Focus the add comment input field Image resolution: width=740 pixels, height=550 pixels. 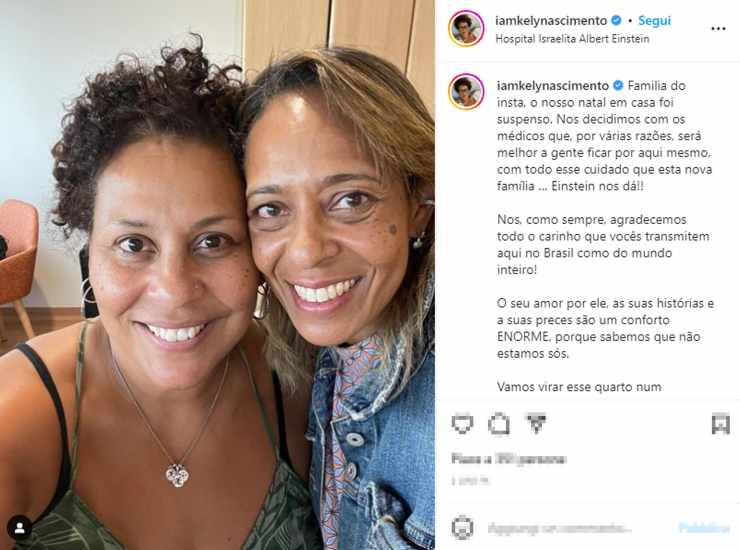[x=559, y=527]
